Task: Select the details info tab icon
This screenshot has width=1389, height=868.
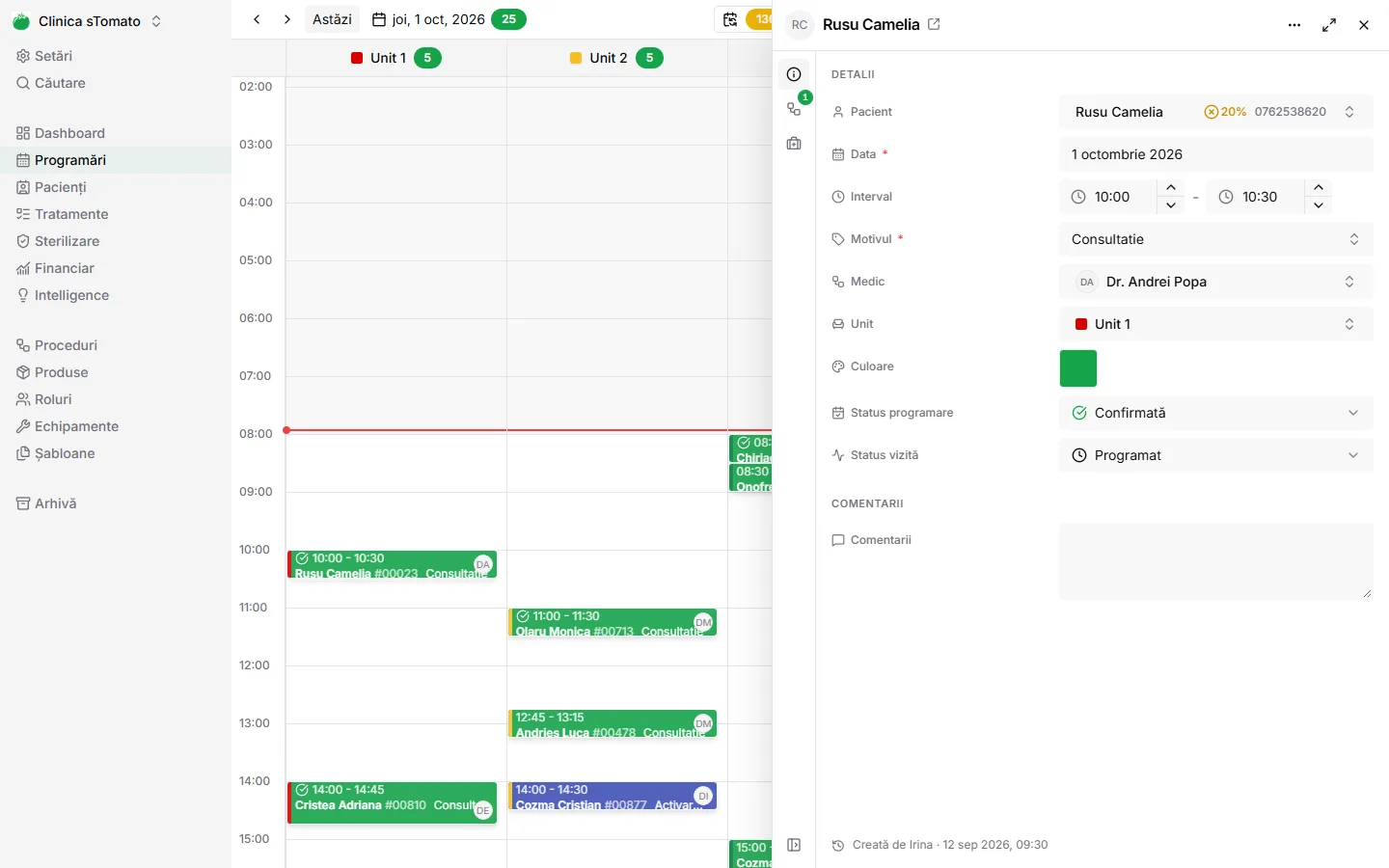Action: [794, 74]
